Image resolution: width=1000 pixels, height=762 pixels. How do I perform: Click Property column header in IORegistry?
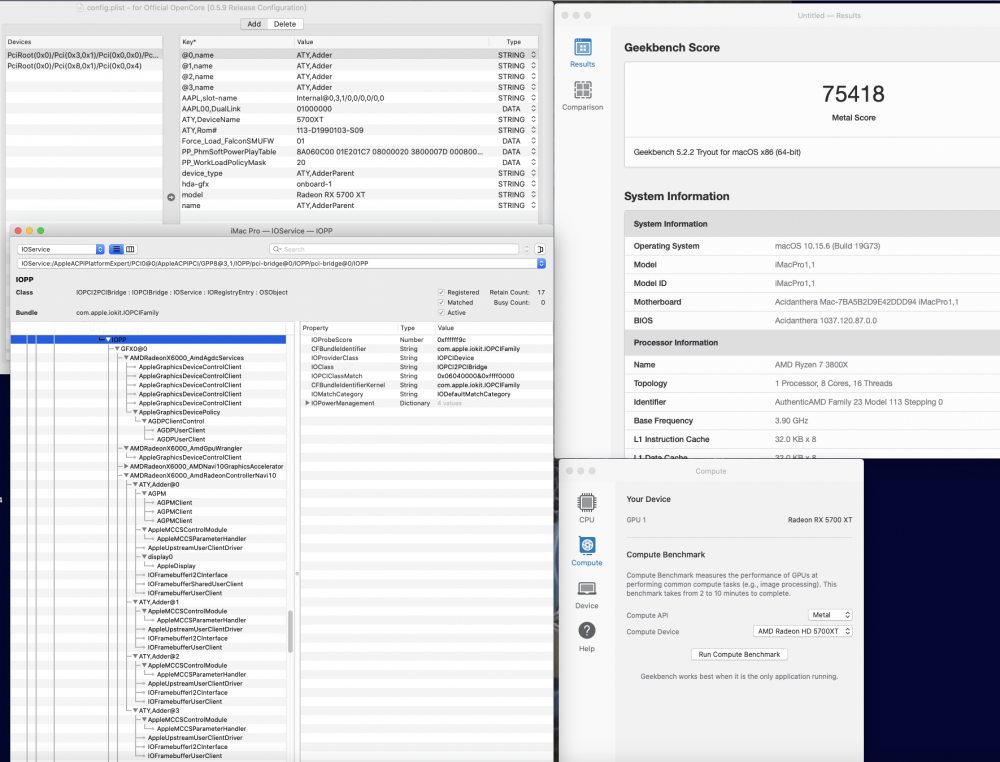point(349,328)
